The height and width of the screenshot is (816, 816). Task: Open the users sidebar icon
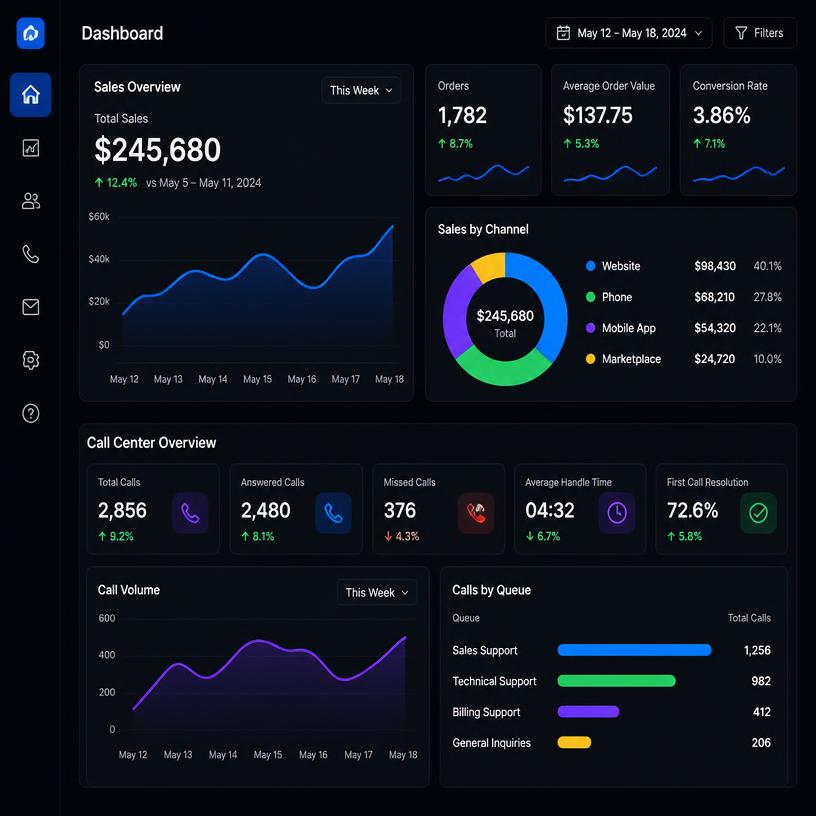tap(31, 201)
